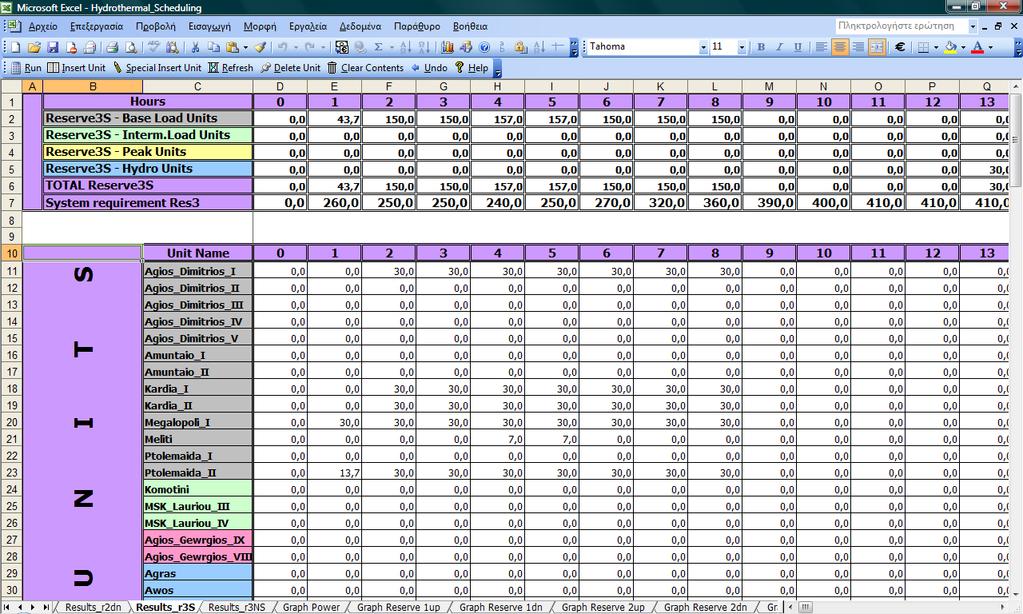Select the System requirement Res3 cell
1023x614 pixels.
147,203
